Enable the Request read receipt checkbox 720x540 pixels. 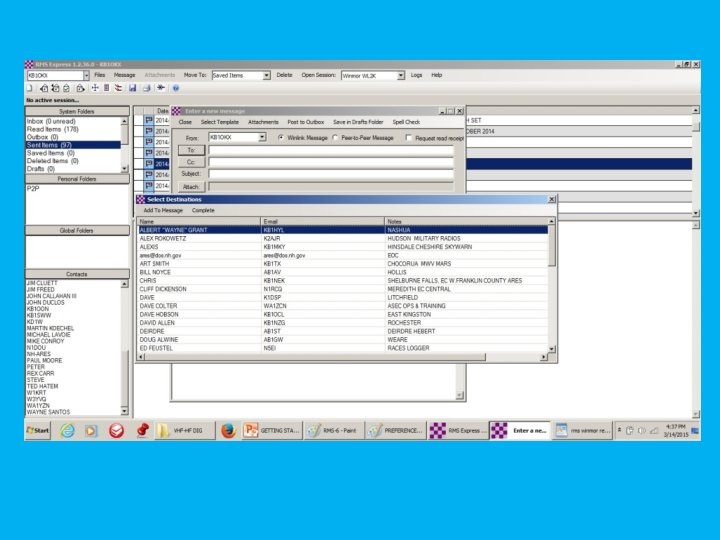pyautogui.click(x=409, y=138)
